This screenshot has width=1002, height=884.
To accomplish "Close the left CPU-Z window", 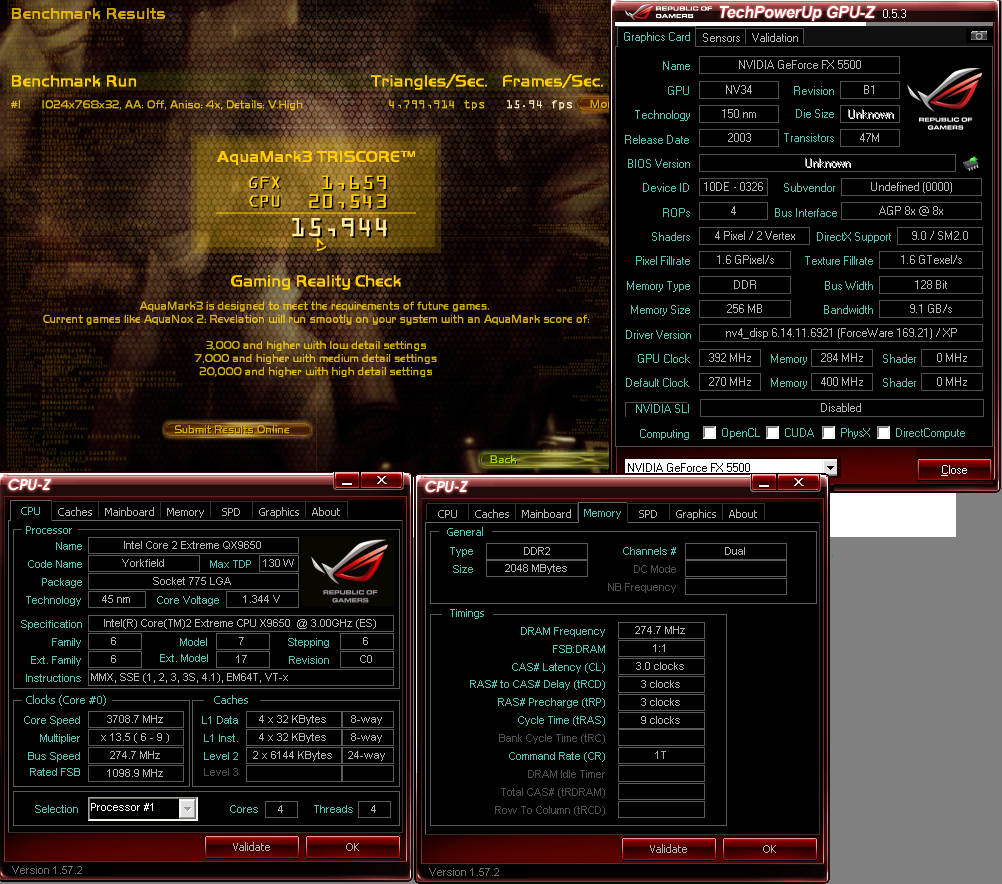I will 382,481.
